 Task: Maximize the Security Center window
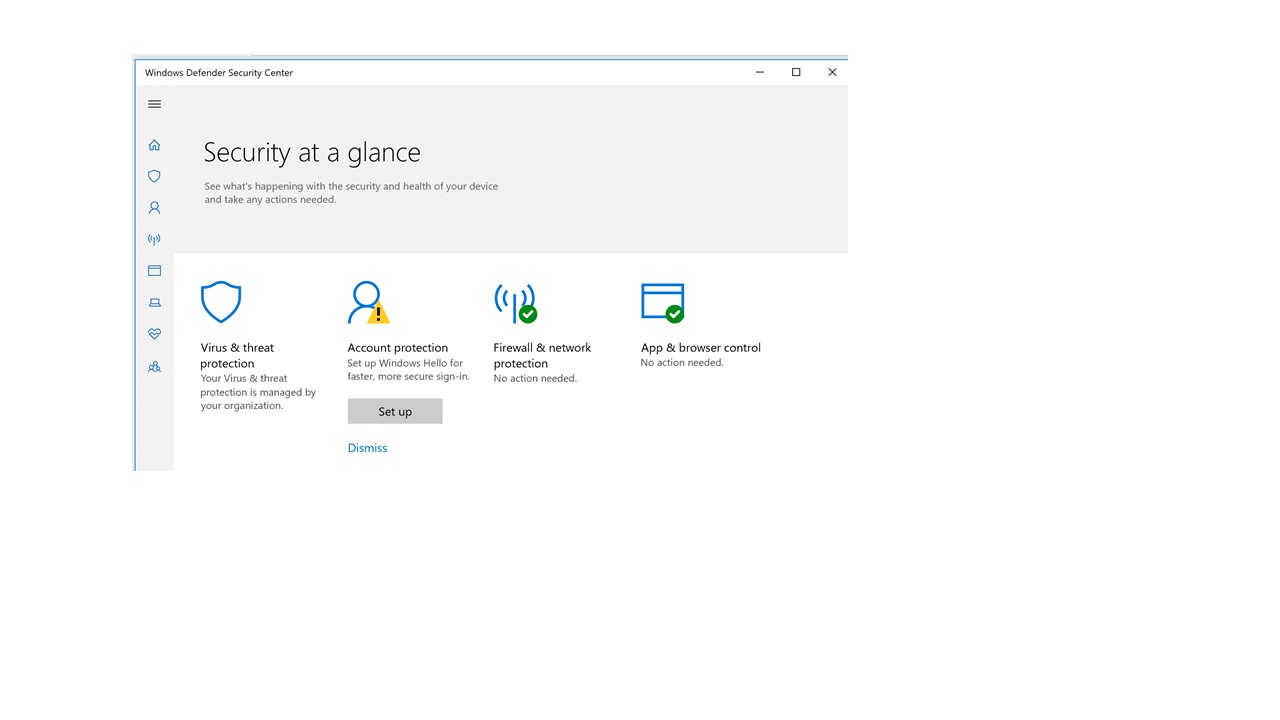click(x=796, y=72)
